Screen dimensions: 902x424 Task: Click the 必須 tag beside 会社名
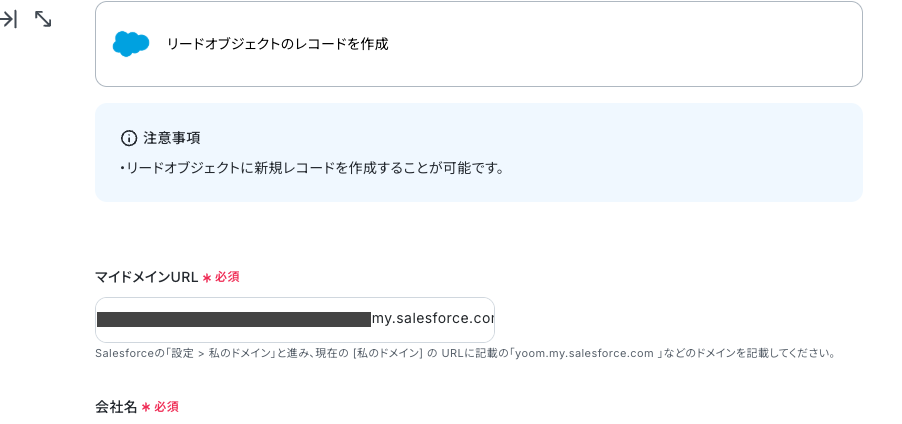166,407
